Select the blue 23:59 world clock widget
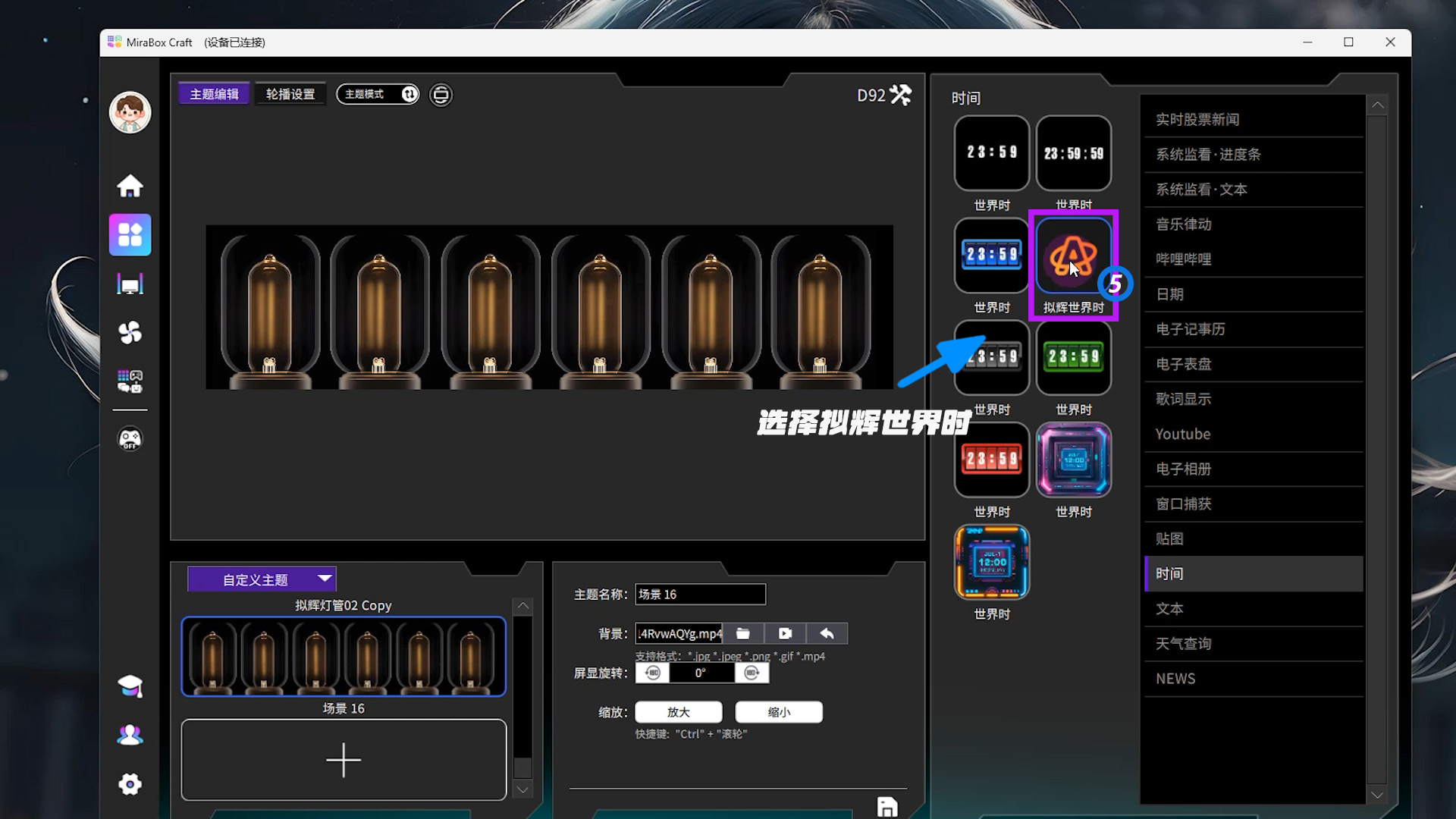1456x819 pixels. pyautogui.click(x=992, y=256)
